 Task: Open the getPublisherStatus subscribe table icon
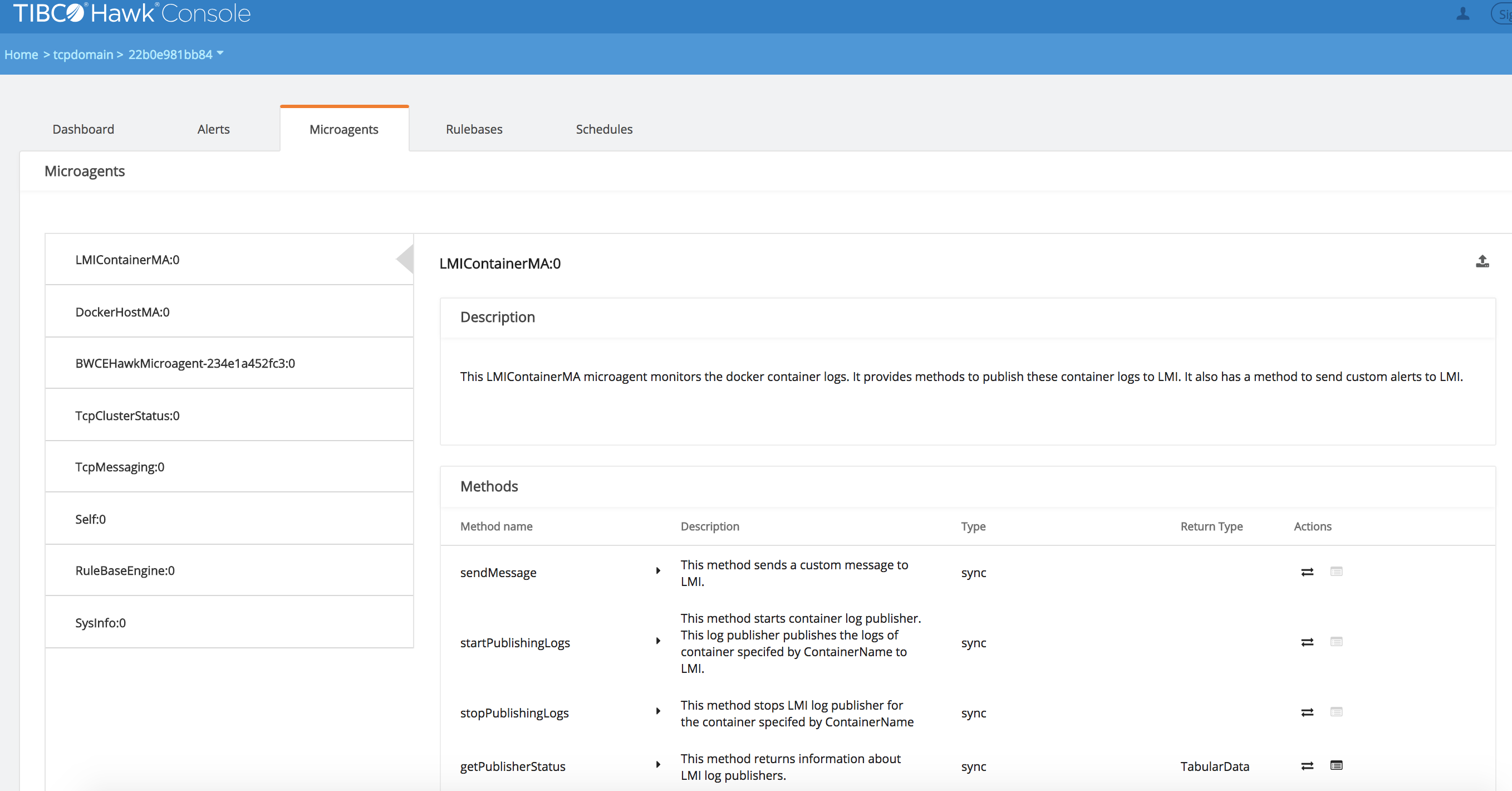click(x=1337, y=765)
